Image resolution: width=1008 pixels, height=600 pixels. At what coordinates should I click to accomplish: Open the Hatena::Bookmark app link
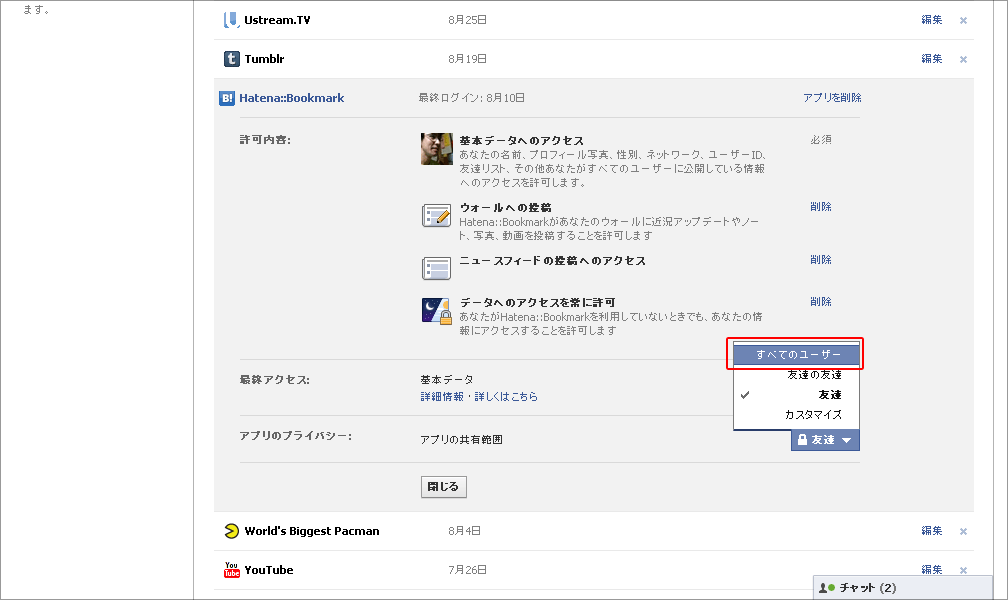[x=292, y=98]
